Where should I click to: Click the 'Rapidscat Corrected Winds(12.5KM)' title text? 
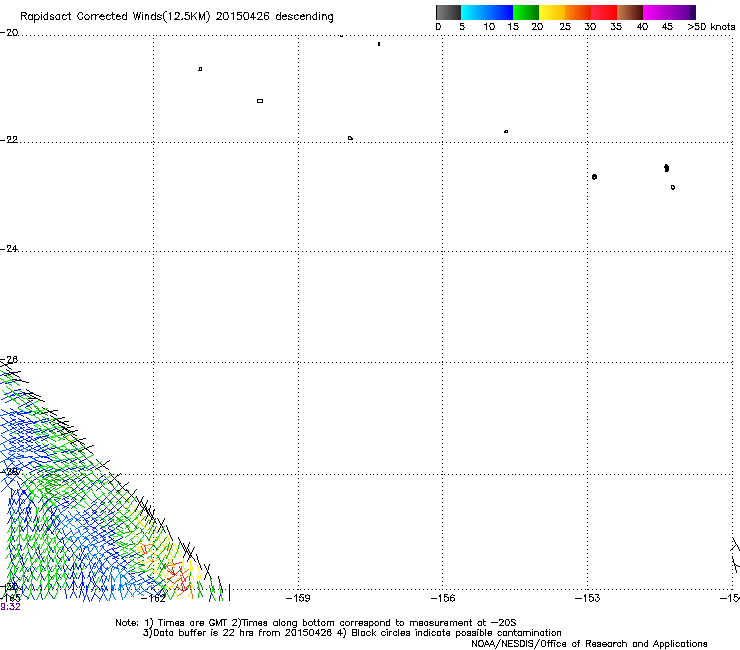[x=115, y=17]
